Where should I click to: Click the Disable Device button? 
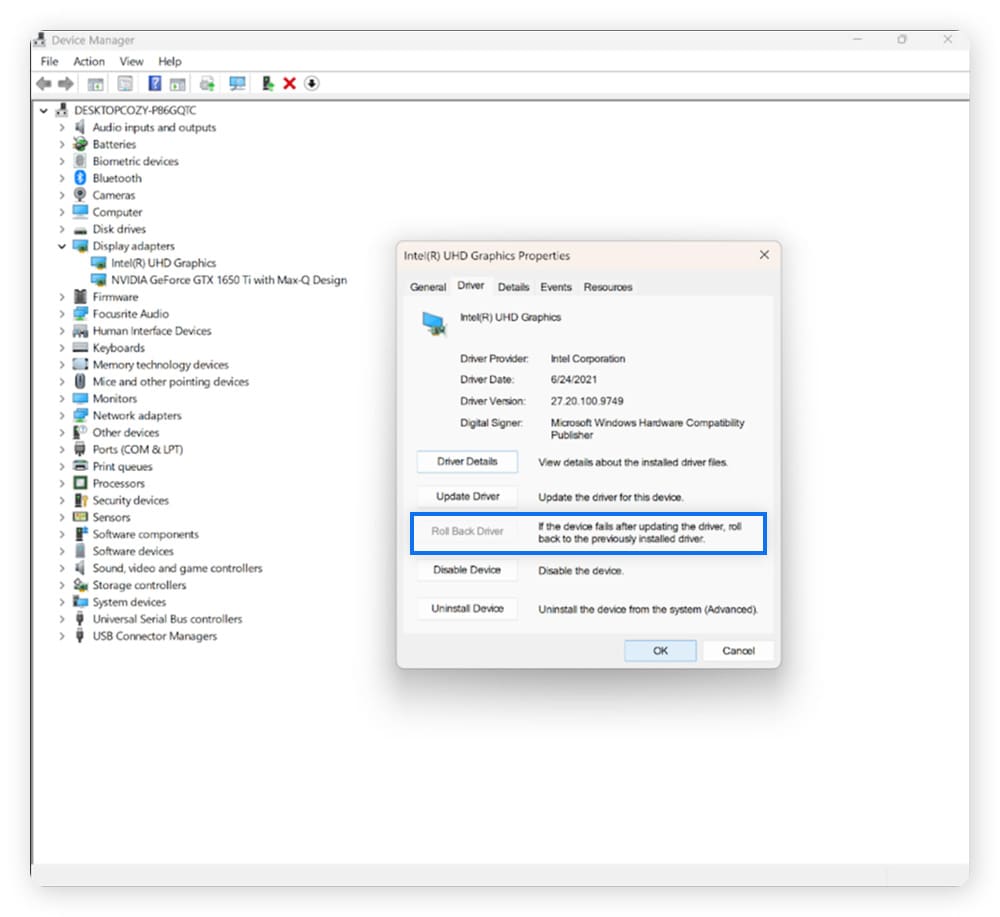click(467, 570)
